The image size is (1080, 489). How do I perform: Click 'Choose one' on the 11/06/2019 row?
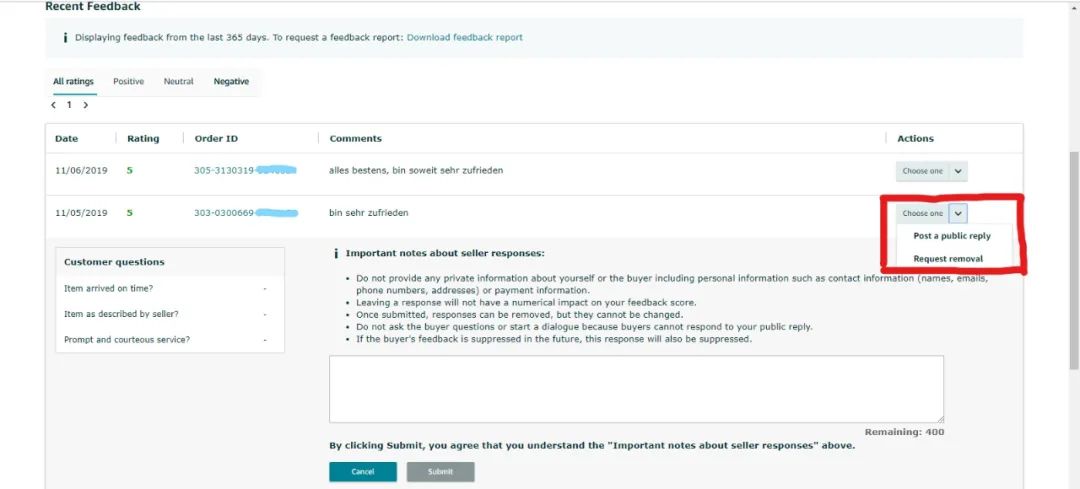(x=922, y=171)
